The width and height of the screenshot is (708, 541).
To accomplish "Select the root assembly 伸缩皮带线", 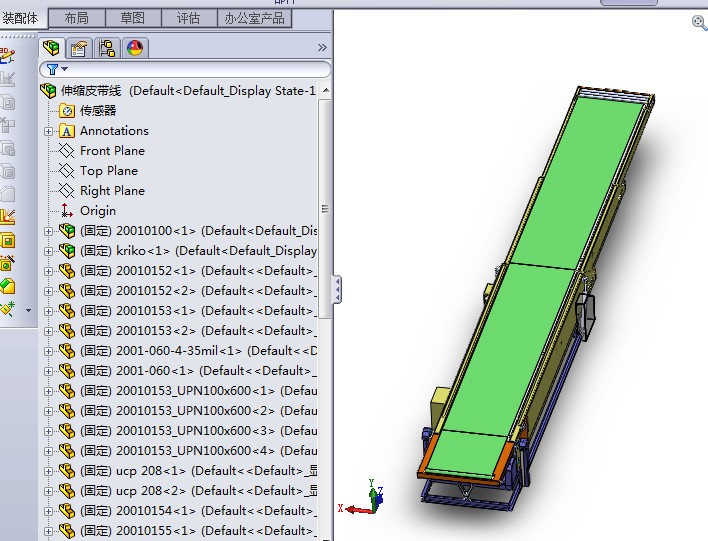I will [178, 91].
